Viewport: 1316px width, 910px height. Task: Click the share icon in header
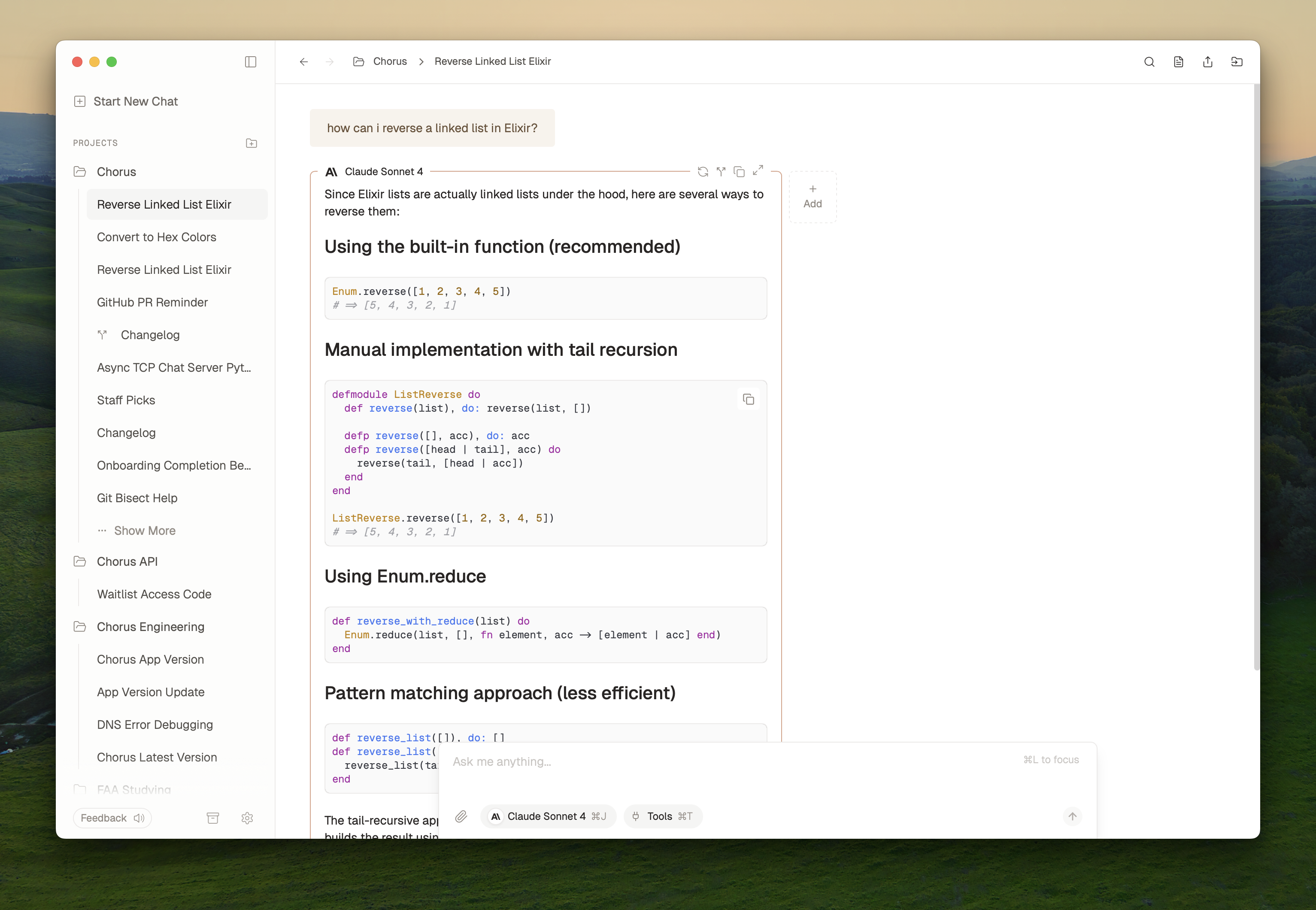[1208, 62]
